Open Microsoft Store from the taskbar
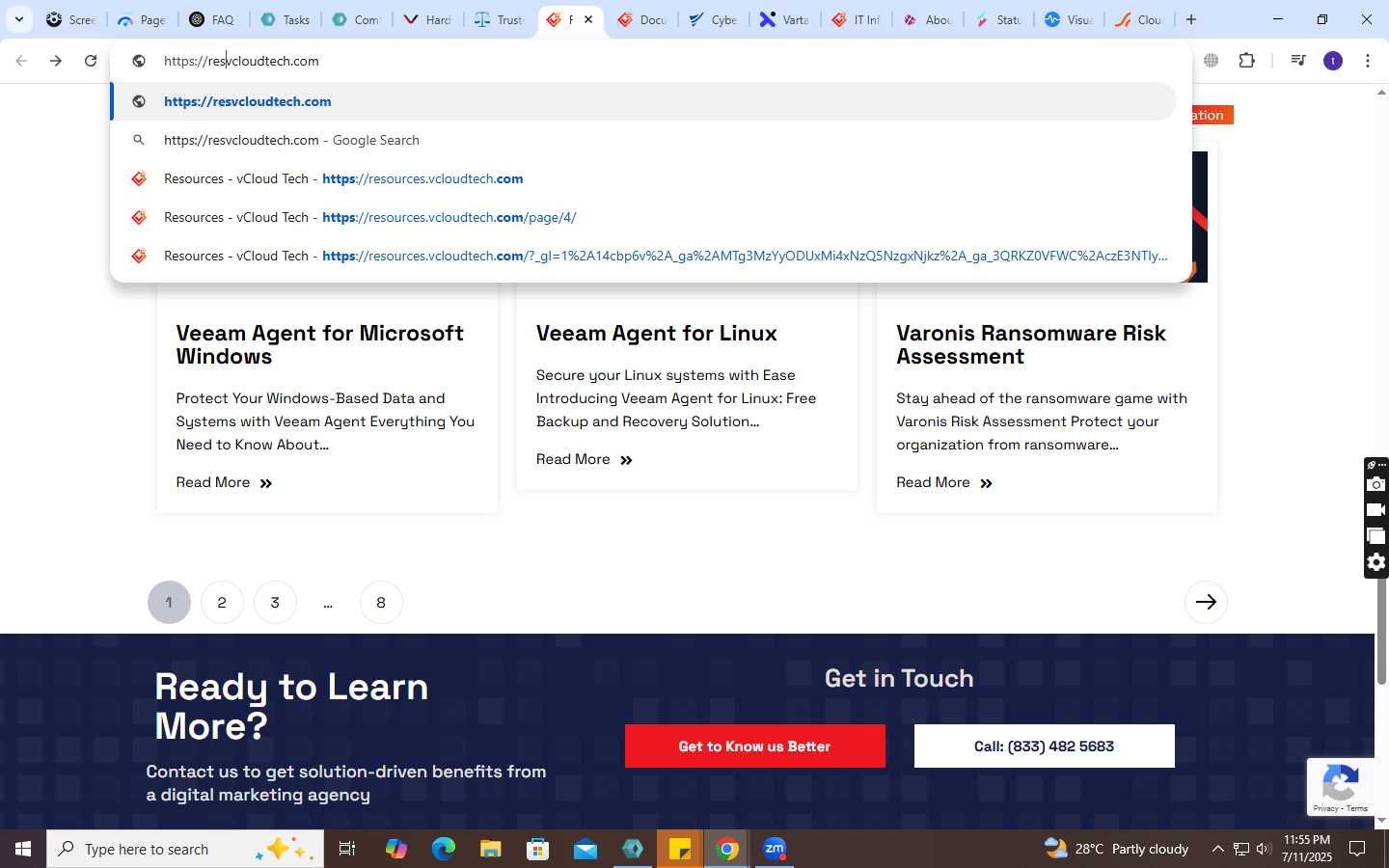This screenshot has width=1389, height=868. (537, 849)
